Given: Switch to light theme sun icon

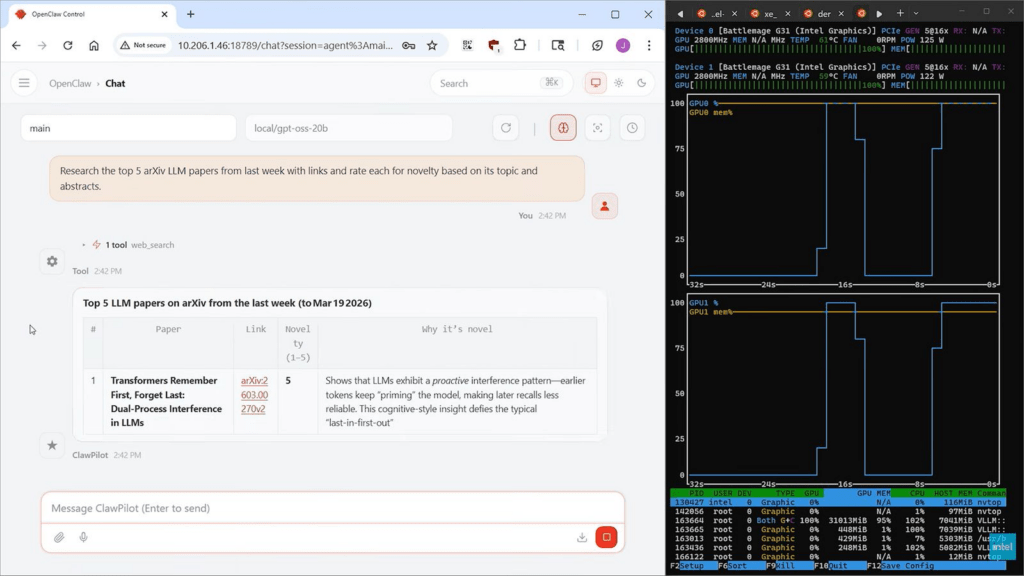Looking at the screenshot, I should [x=618, y=83].
